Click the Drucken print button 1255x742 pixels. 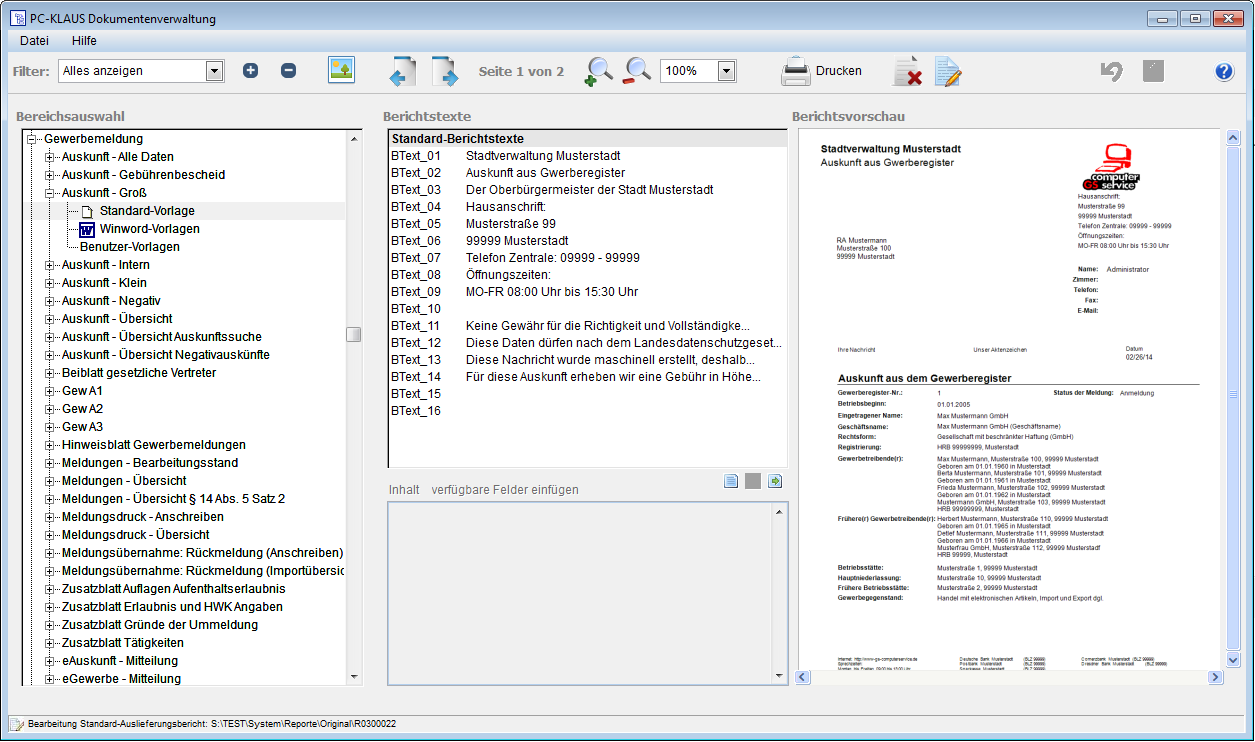tap(821, 71)
